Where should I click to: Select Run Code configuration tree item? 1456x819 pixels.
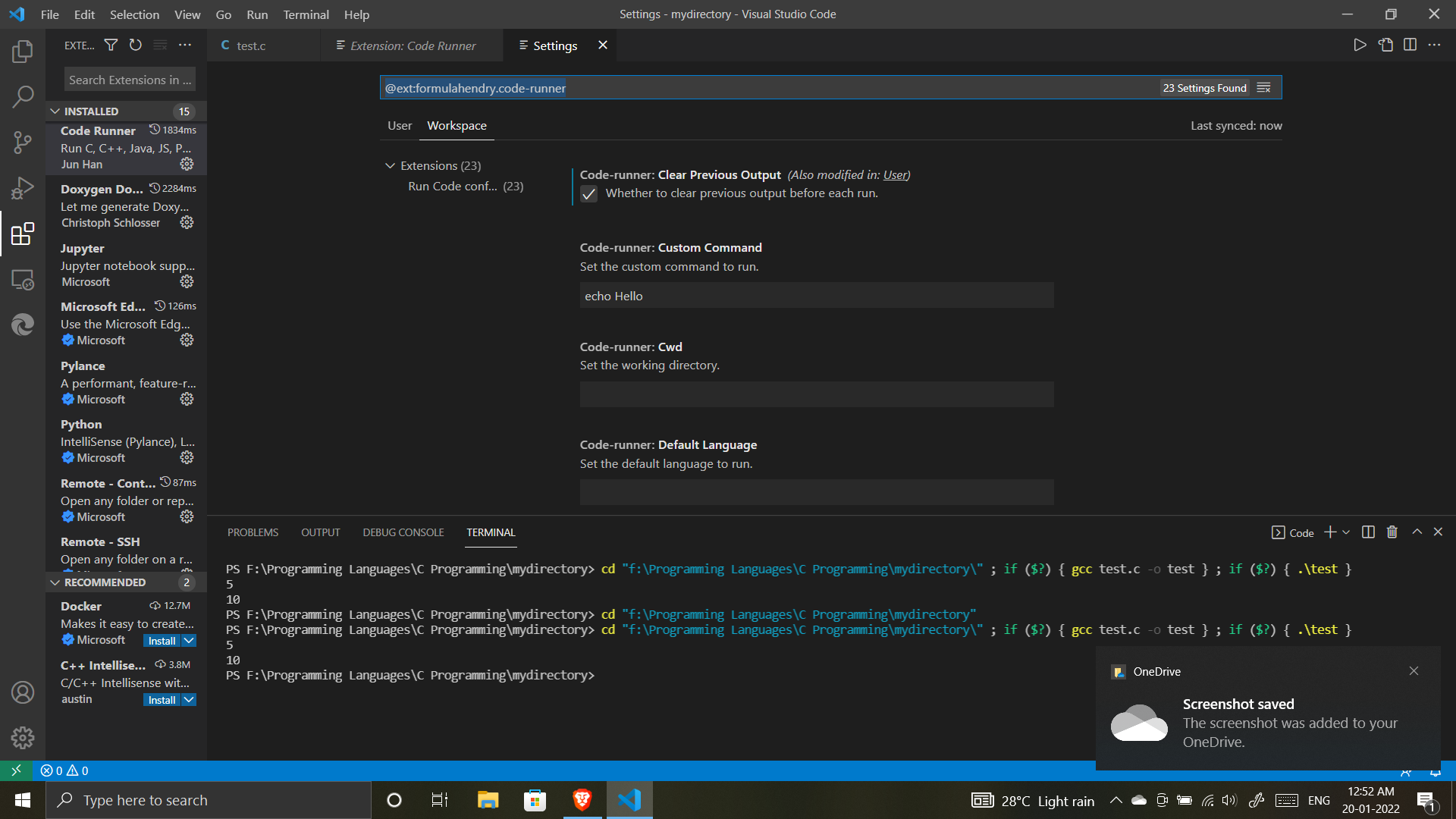[x=466, y=187]
